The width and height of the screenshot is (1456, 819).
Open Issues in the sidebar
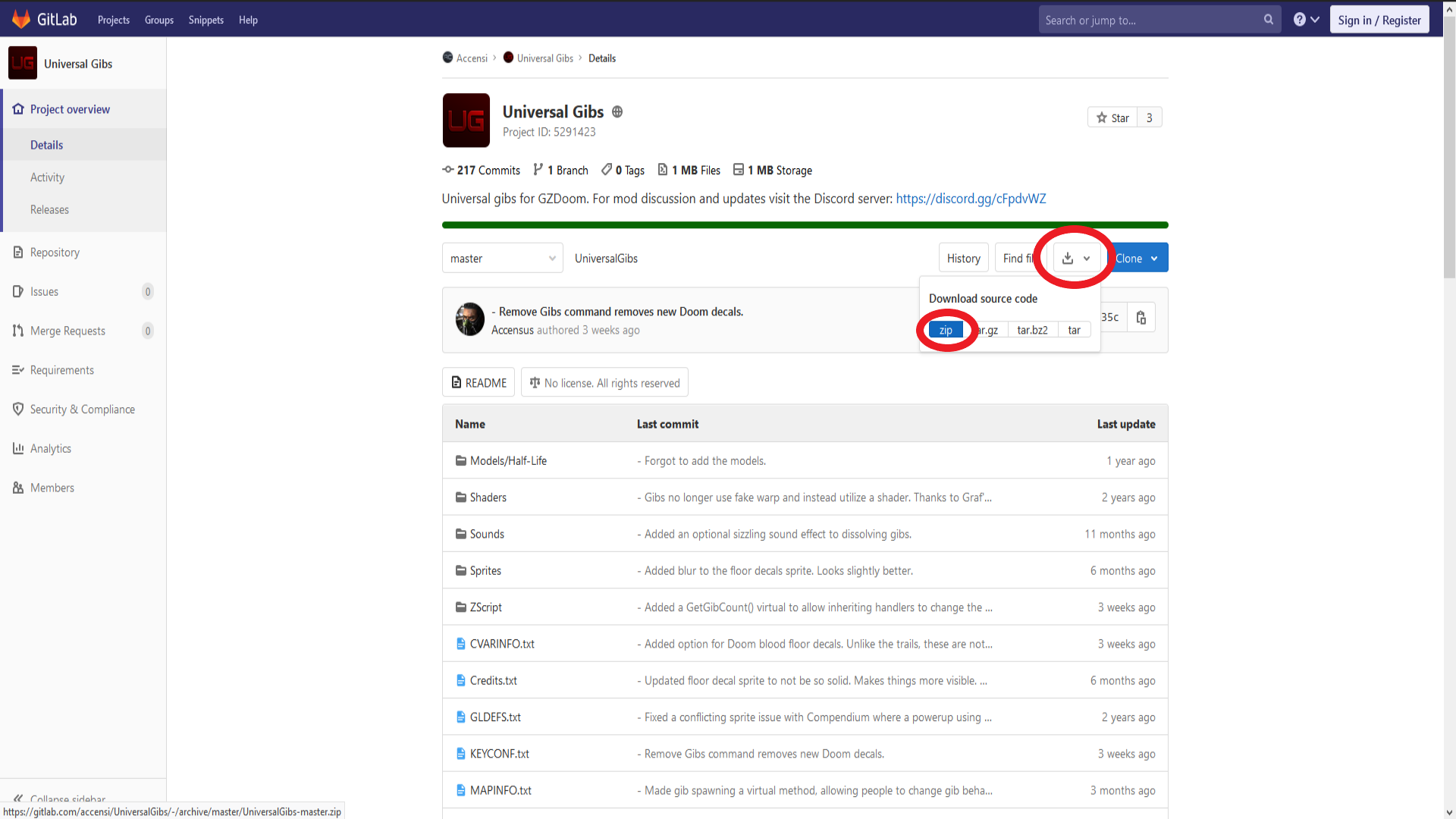point(44,292)
